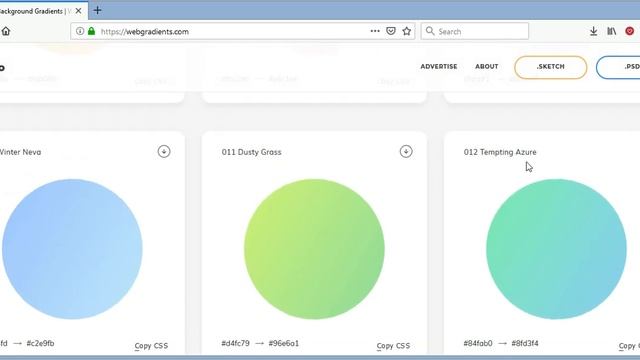This screenshot has width=640, height=360.
Task: Click the Dusty Grass green gradient circle
Action: point(314,249)
